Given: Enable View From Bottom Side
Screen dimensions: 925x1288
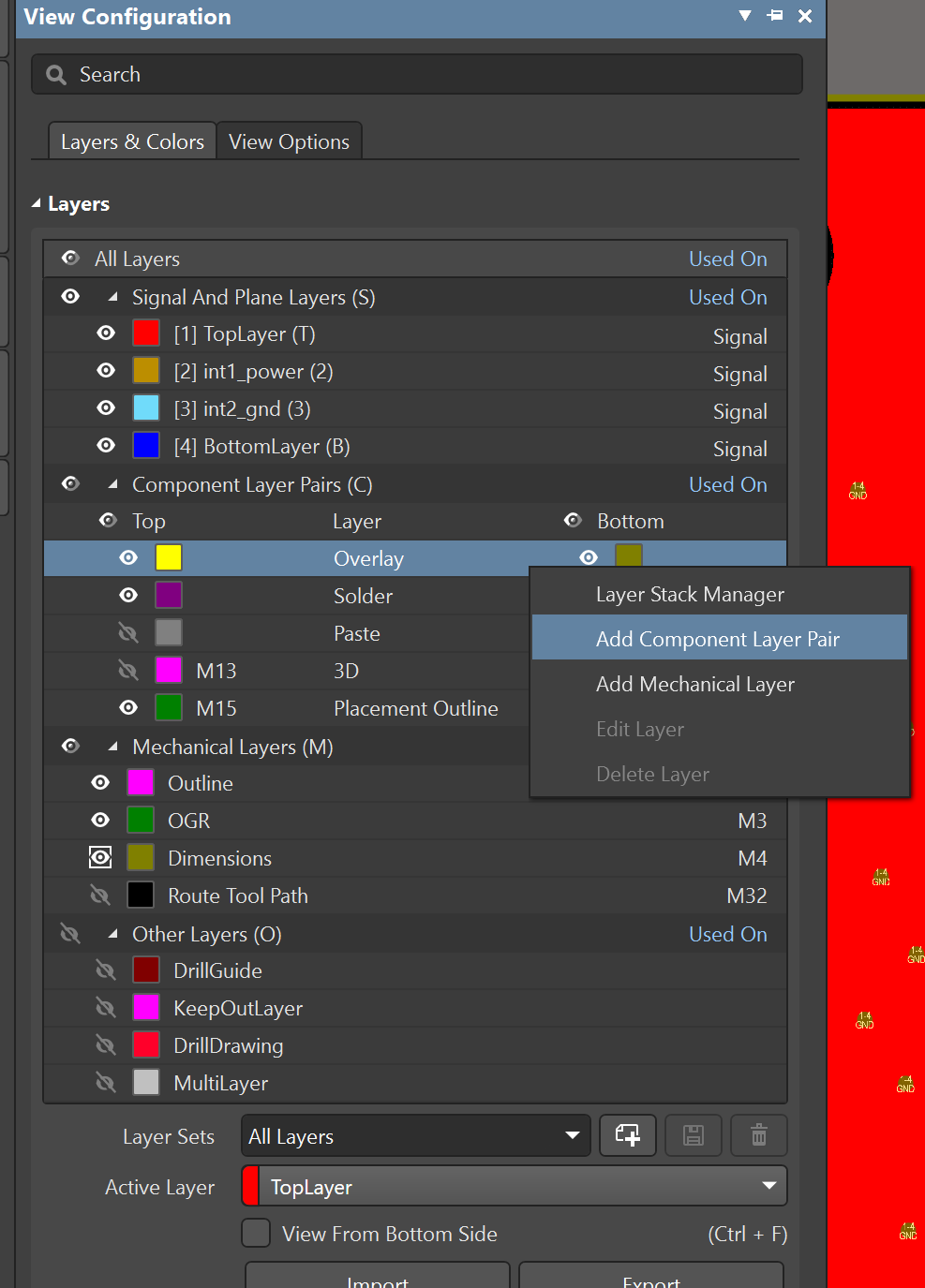Looking at the screenshot, I should click(255, 1234).
